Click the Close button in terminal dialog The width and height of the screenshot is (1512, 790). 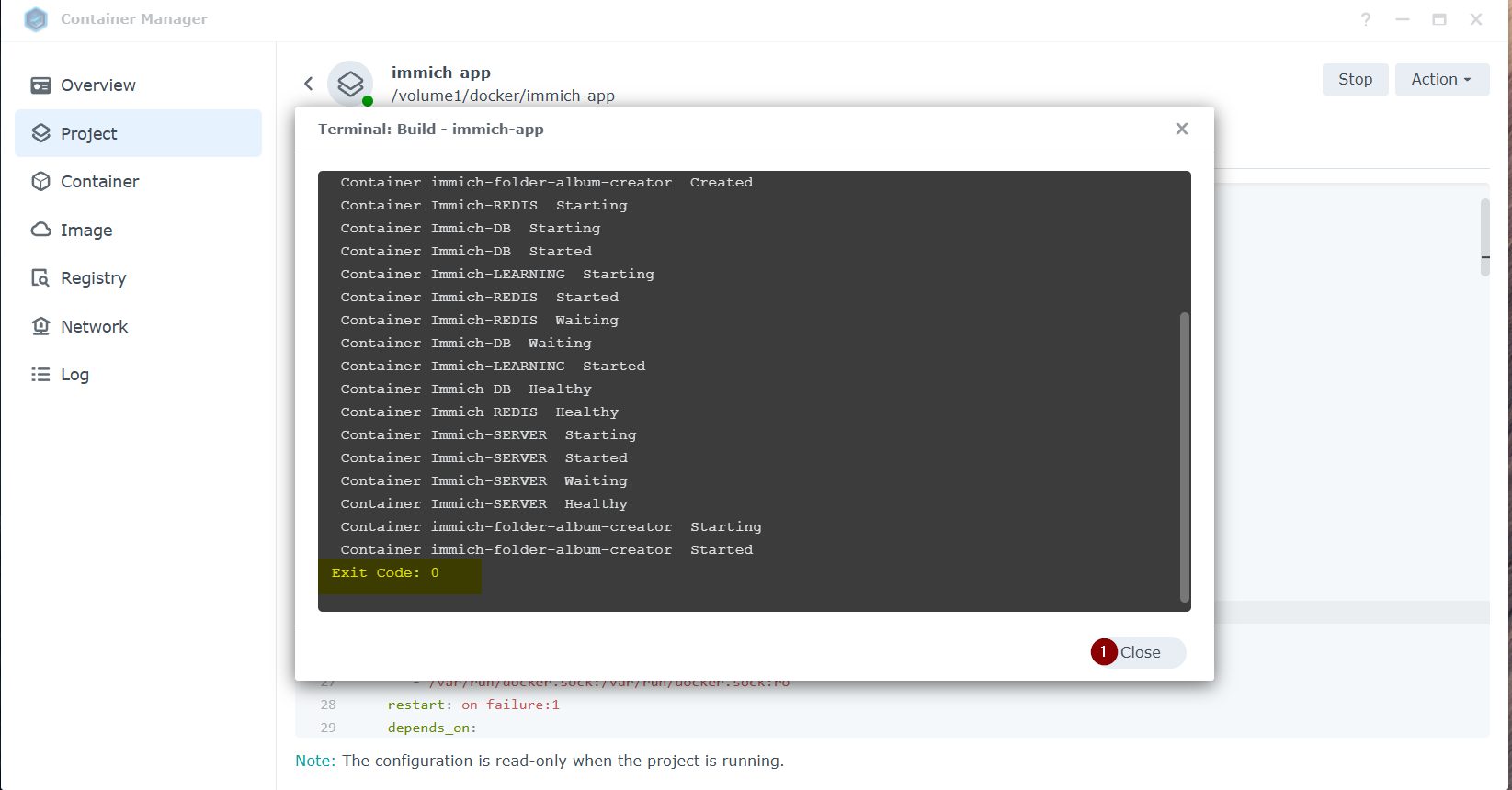click(x=1140, y=652)
